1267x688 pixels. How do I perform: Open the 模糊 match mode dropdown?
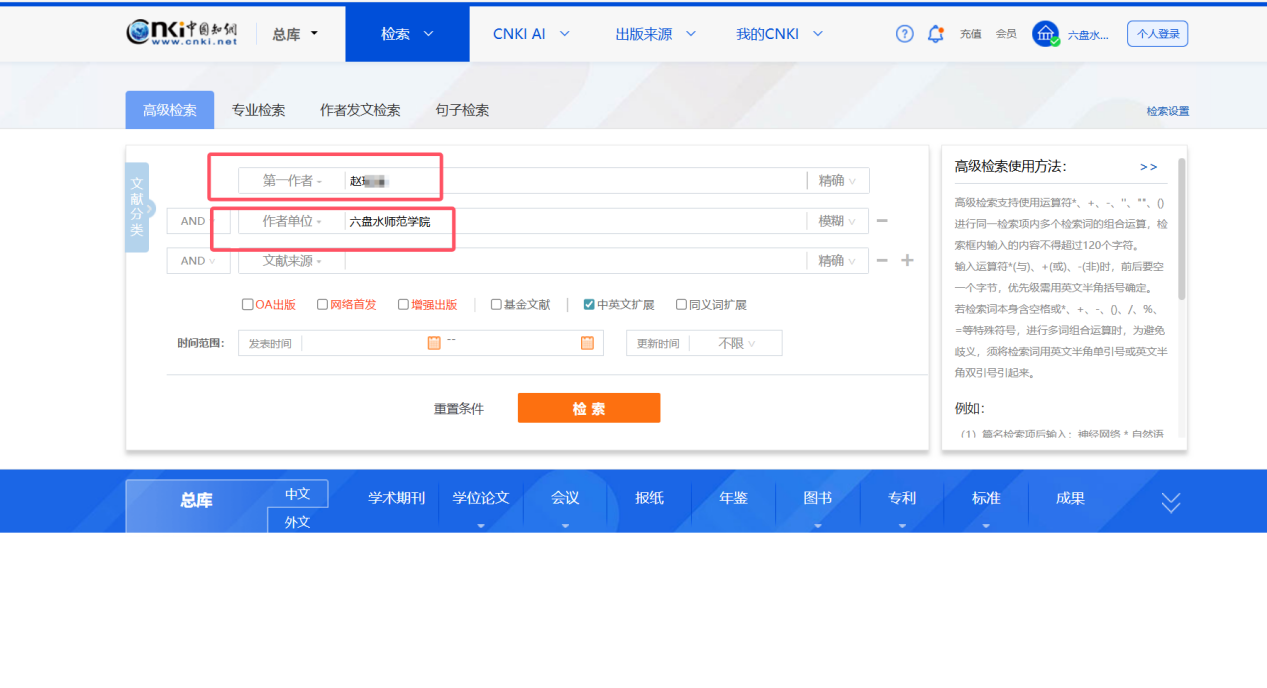(837, 221)
